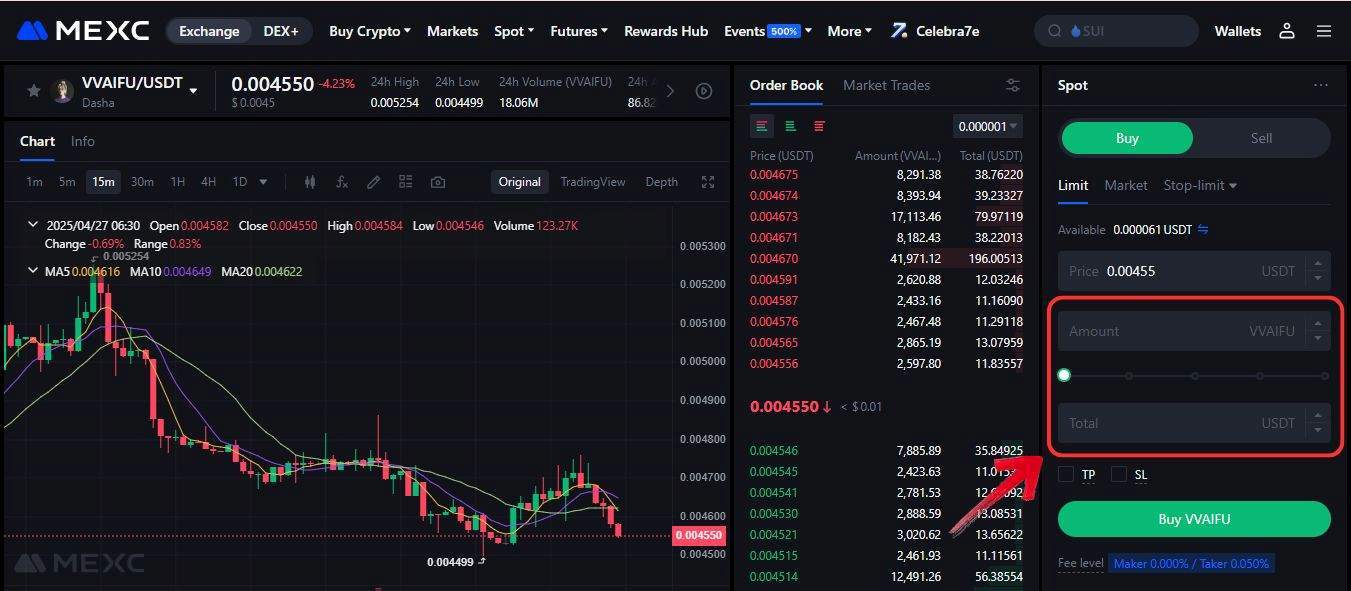The height and width of the screenshot is (591, 1351).
Task: Select the Original chart mode
Action: pos(520,182)
